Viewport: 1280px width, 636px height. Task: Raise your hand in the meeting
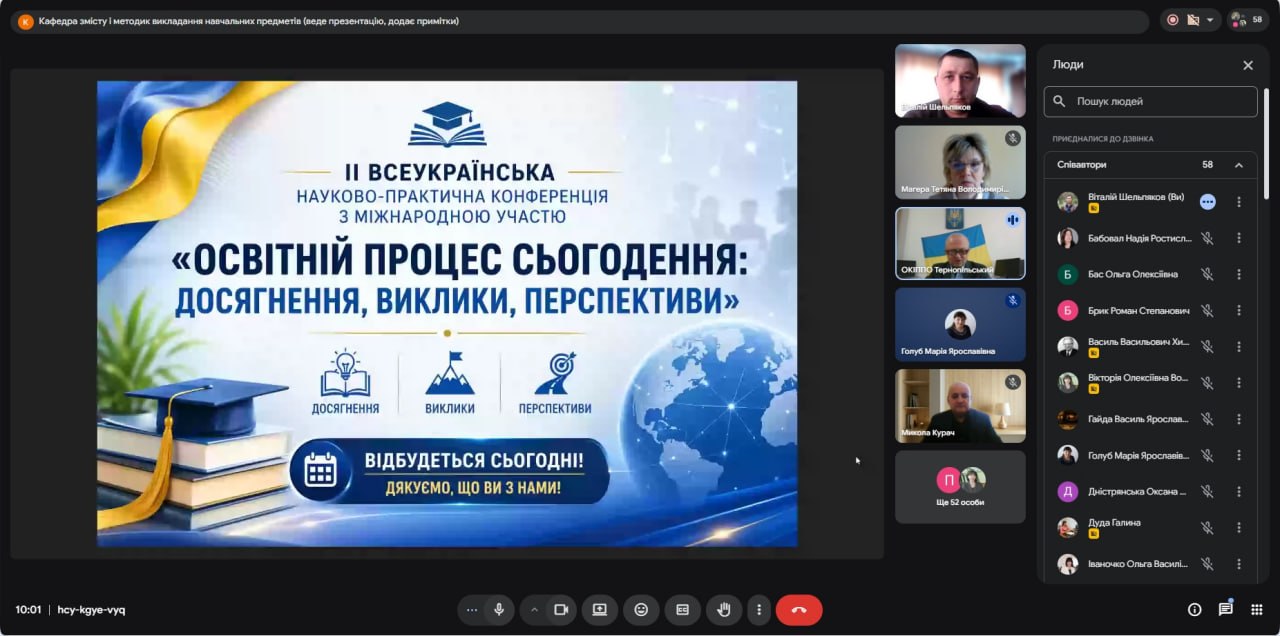coord(724,609)
